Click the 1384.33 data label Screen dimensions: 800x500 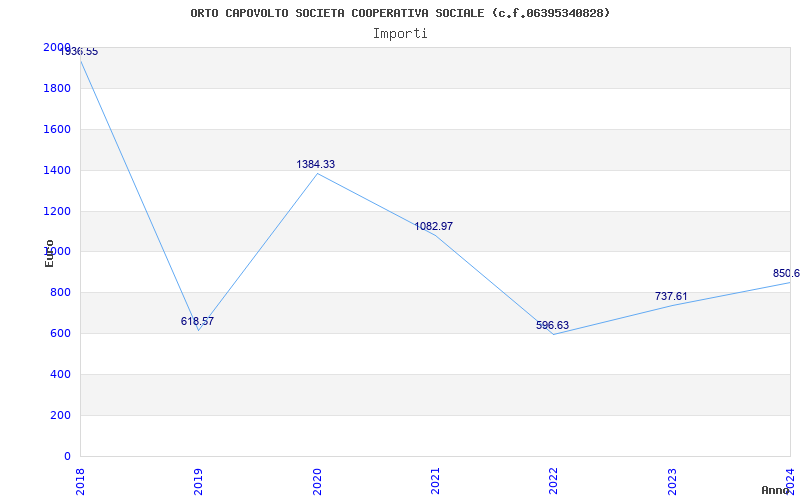click(x=316, y=164)
